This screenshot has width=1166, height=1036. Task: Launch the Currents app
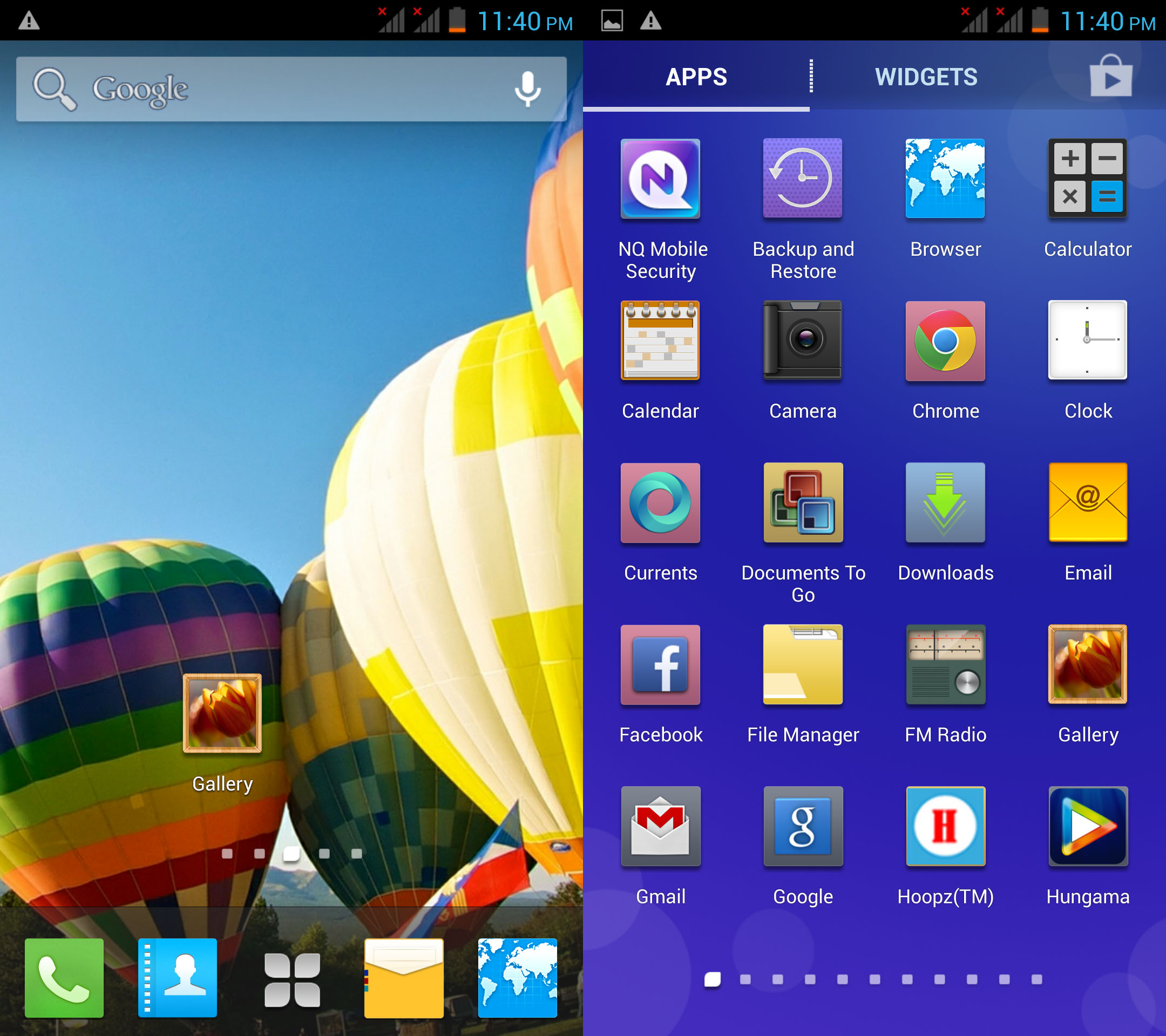pos(660,503)
